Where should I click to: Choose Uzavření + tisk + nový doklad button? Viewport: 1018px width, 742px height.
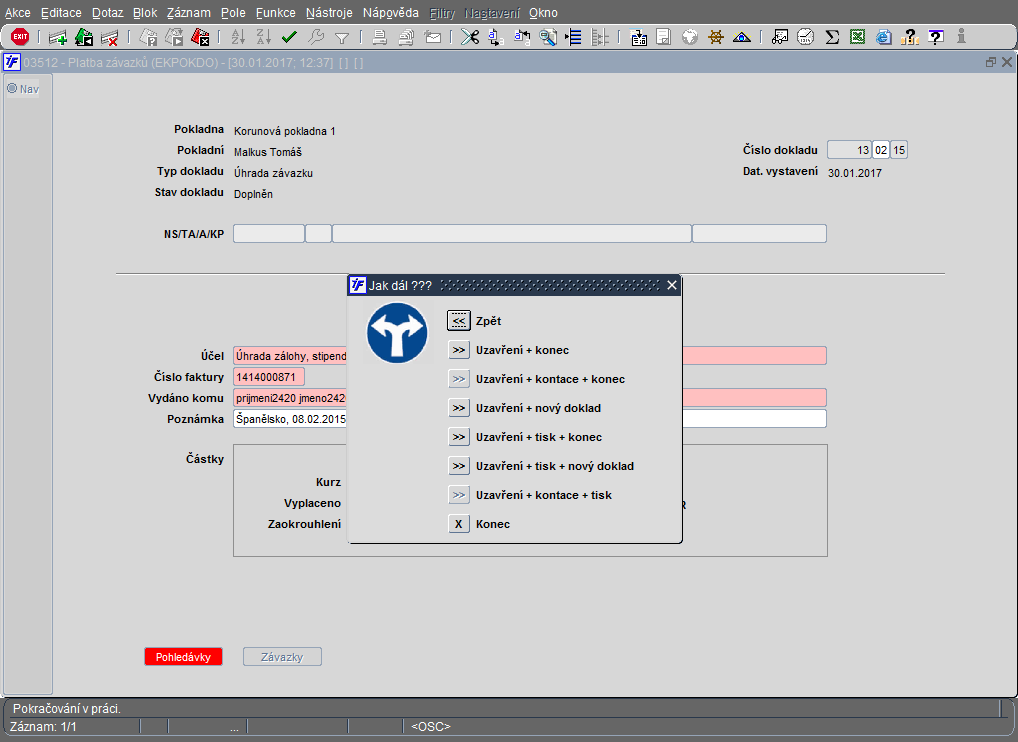(x=458, y=466)
